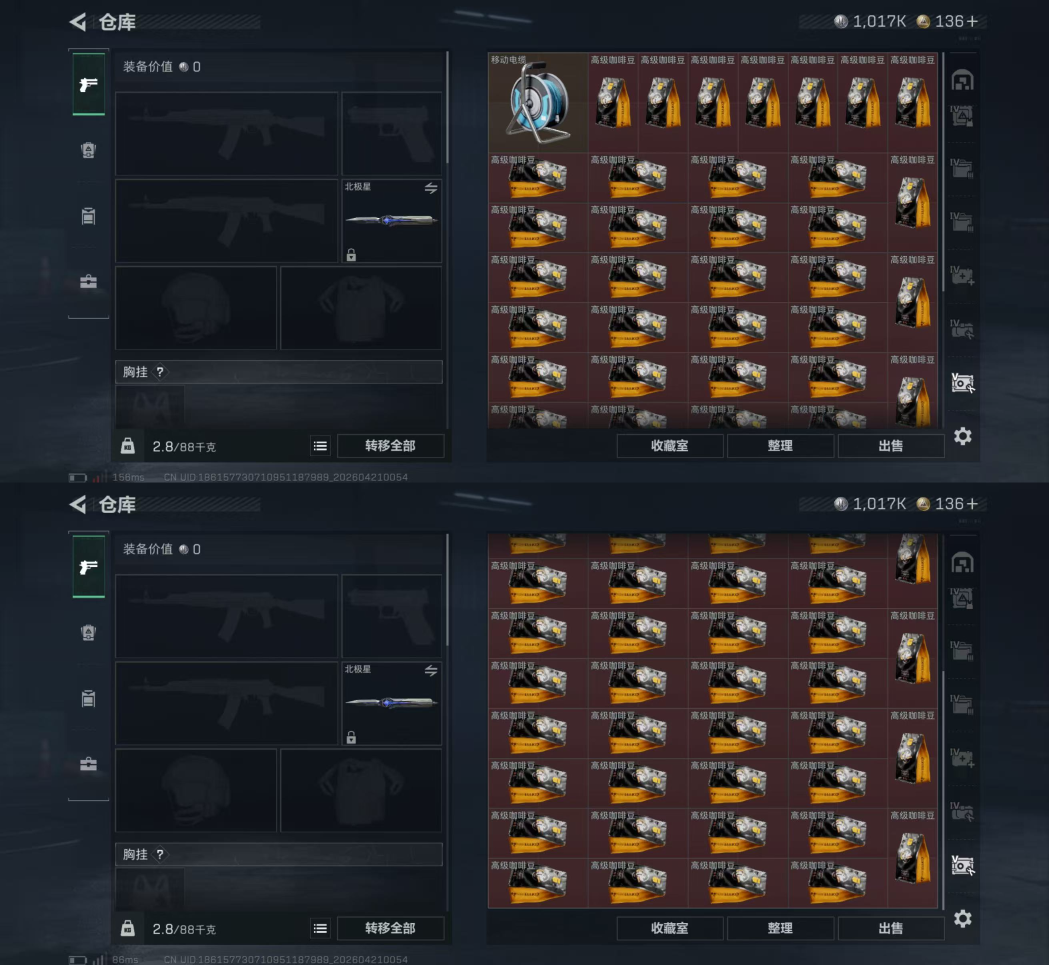Switch to briefcase tab in upper screenshot
This screenshot has height=965, width=1049.
(88, 282)
